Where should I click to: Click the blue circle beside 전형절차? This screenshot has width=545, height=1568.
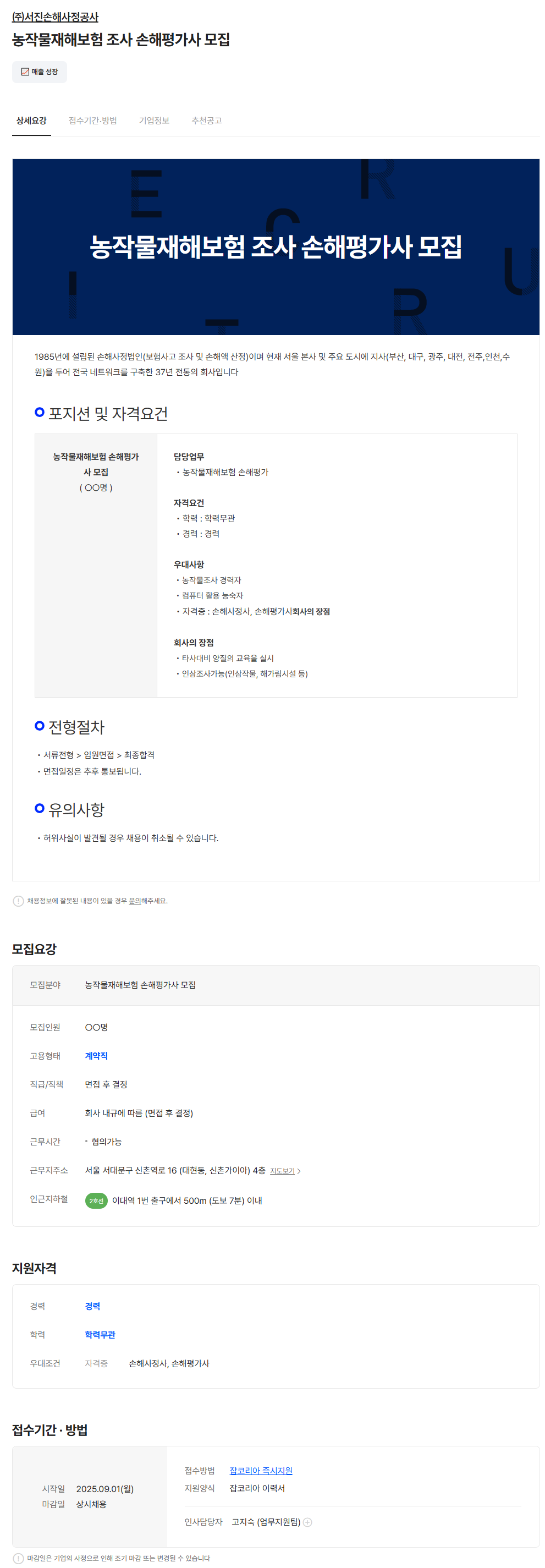(40, 726)
